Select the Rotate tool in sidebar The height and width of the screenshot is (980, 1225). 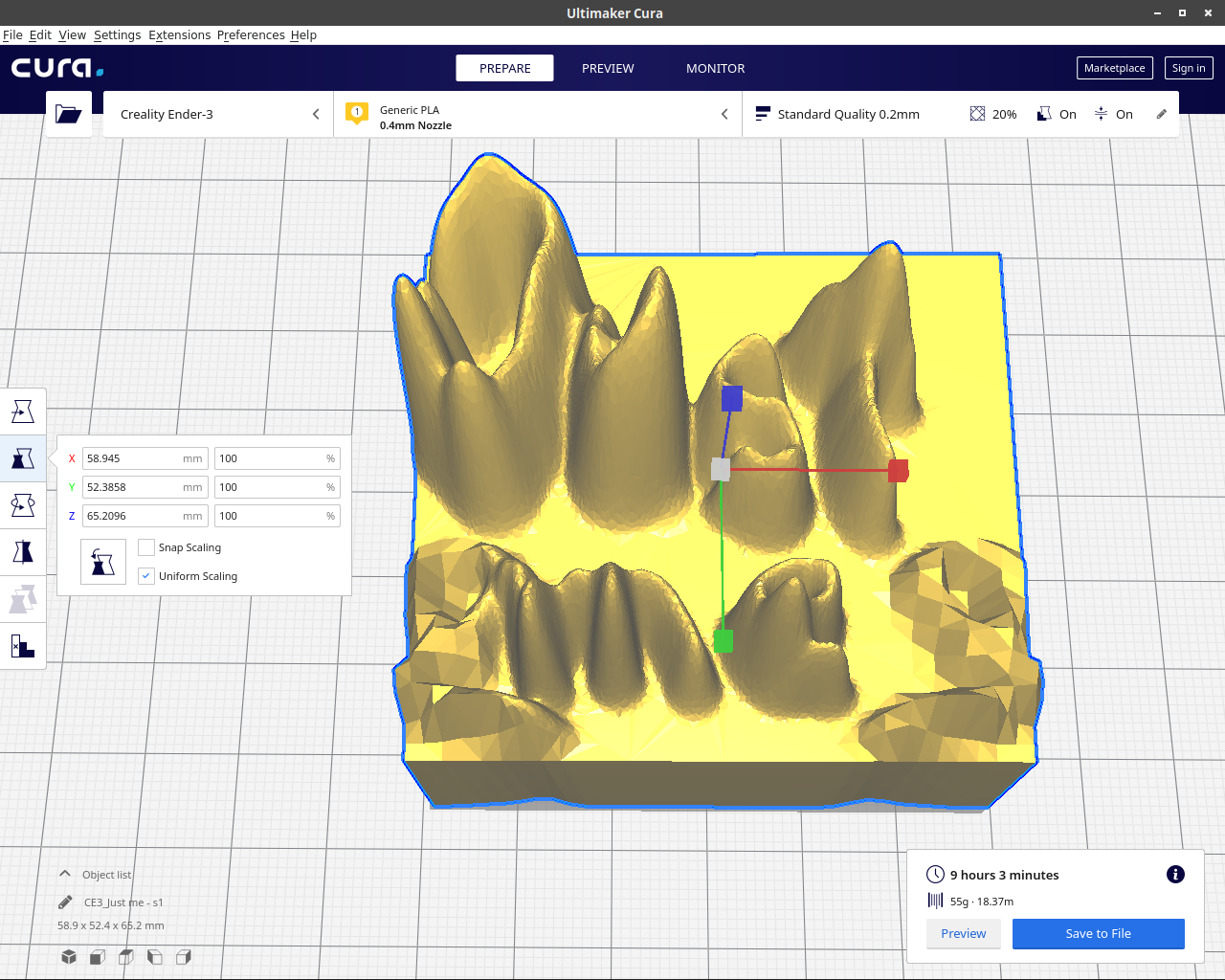[23, 505]
